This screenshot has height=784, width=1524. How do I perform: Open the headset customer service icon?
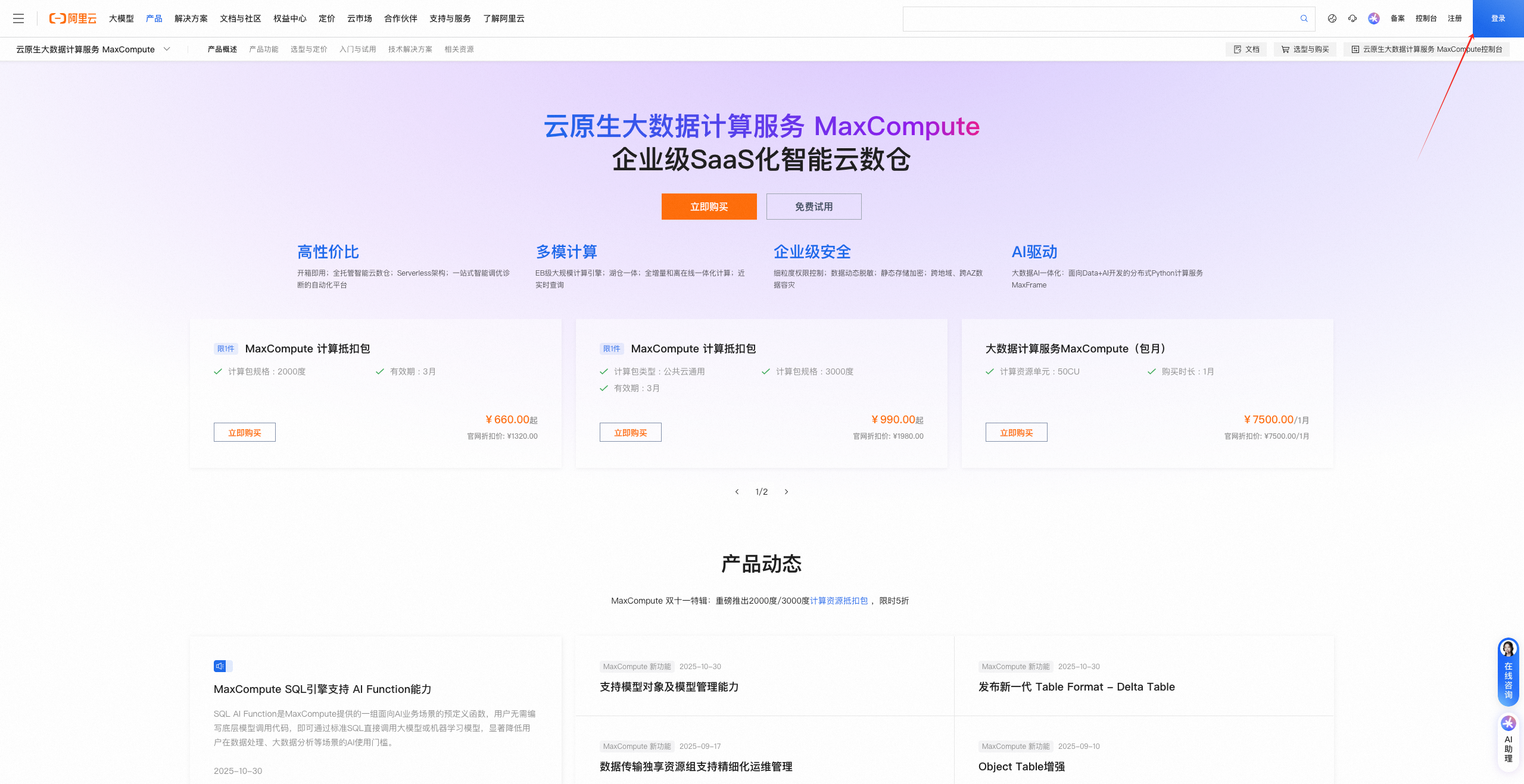coord(1352,18)
